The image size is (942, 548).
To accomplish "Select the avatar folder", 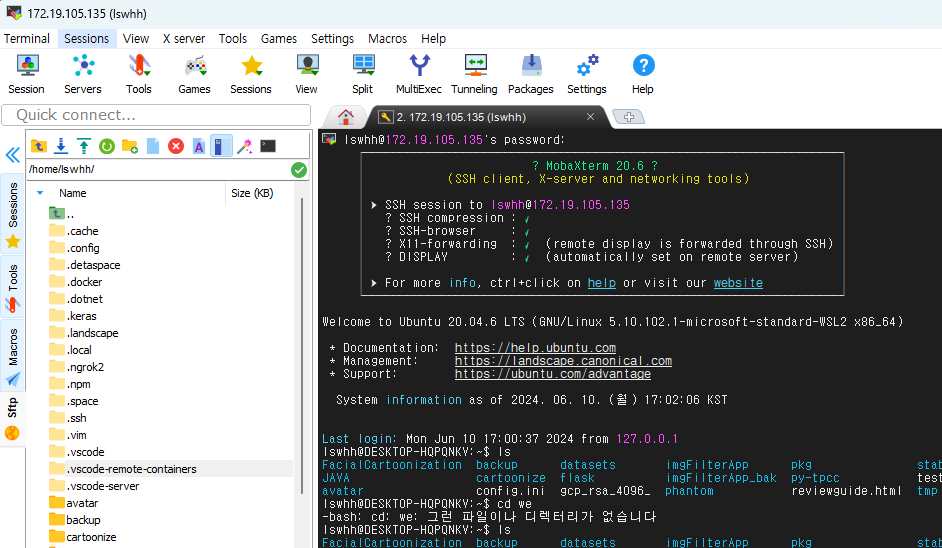I will 74,503.
